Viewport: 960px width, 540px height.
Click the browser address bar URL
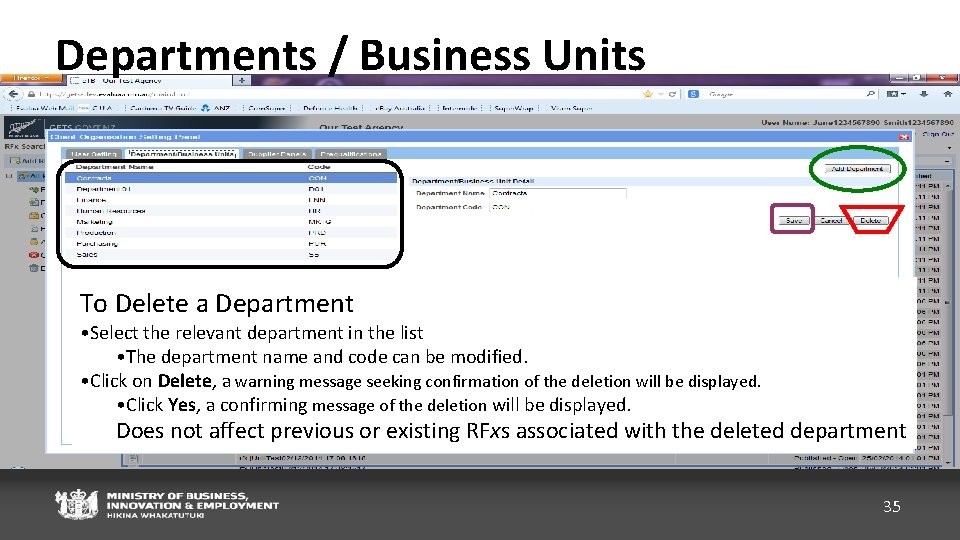click(116, 94)
